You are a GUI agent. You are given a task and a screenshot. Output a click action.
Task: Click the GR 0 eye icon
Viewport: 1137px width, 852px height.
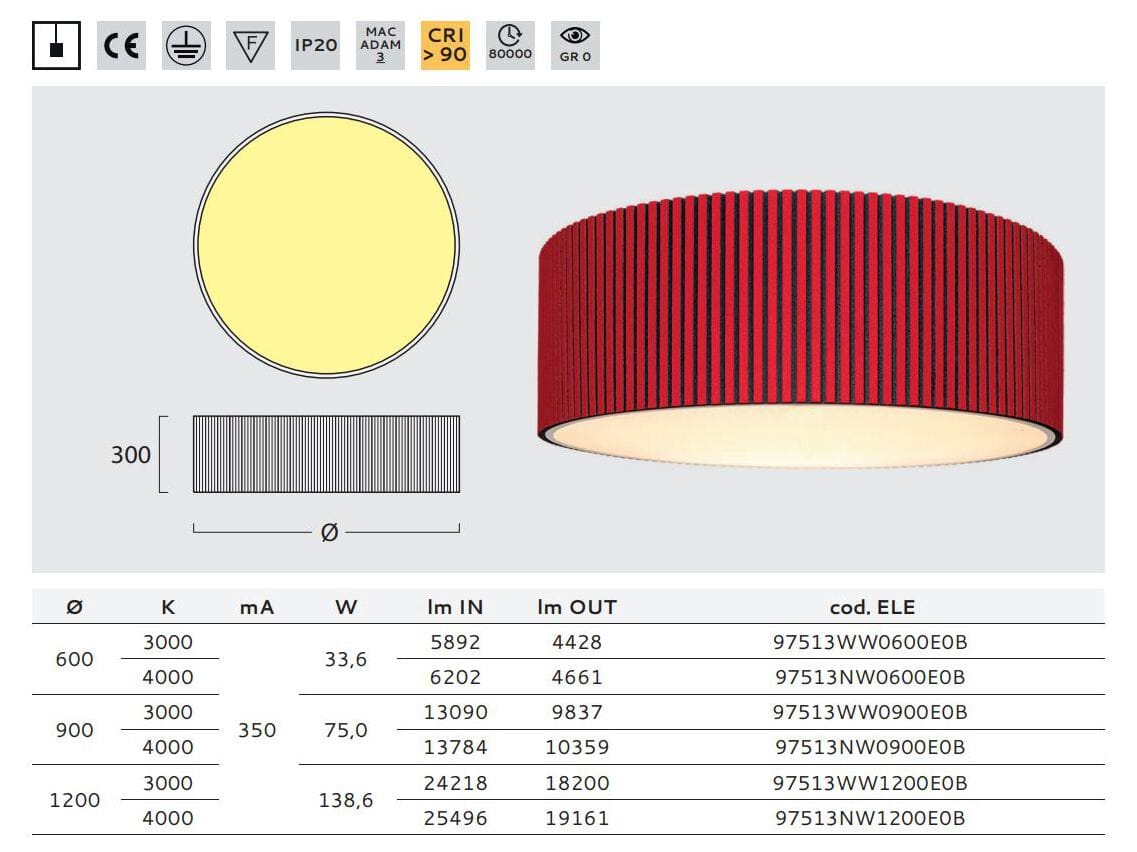[575, 45]
